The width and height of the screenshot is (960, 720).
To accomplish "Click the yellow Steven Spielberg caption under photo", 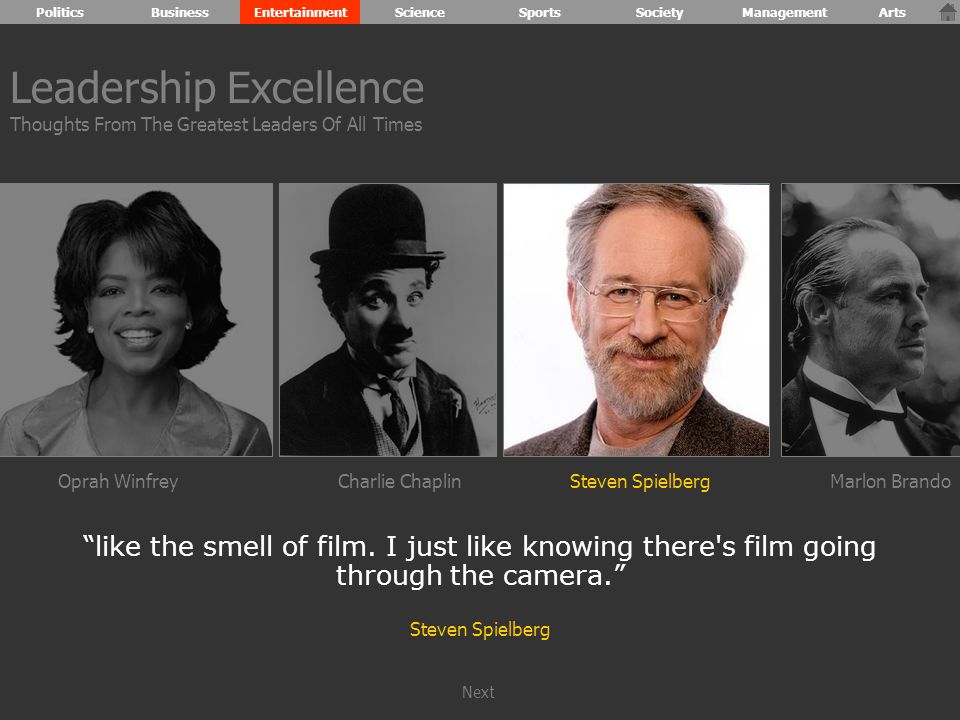I will click(640, 482).
